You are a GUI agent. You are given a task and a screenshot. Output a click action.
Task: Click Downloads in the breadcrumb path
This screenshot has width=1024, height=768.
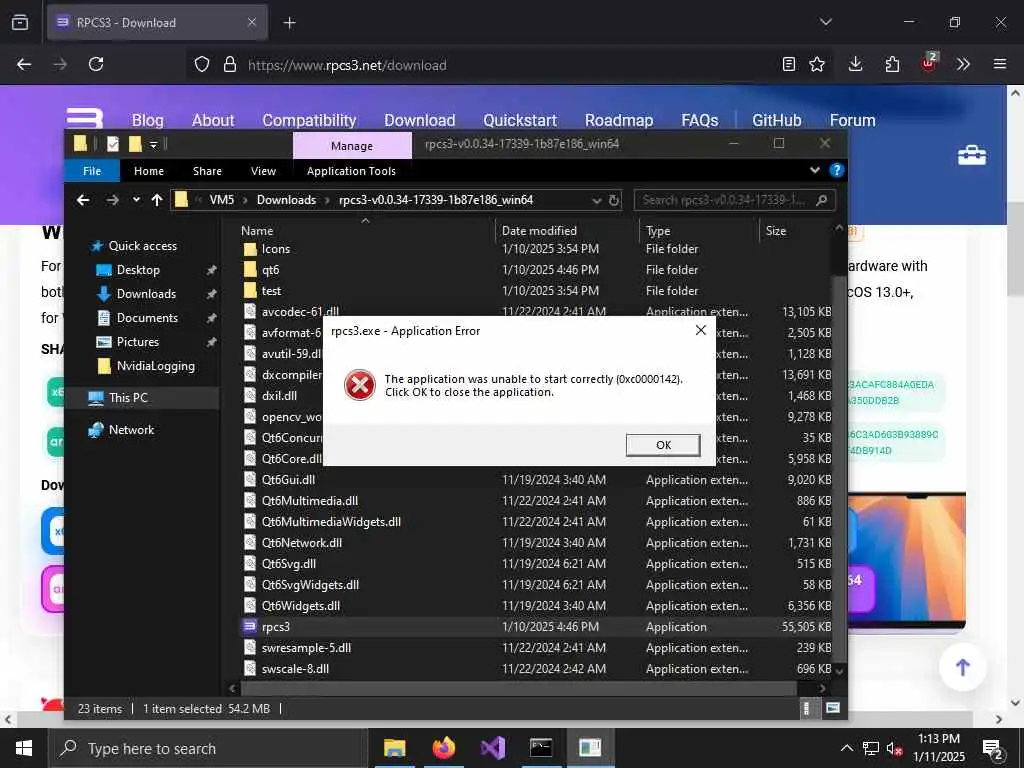tap(286, 200)
